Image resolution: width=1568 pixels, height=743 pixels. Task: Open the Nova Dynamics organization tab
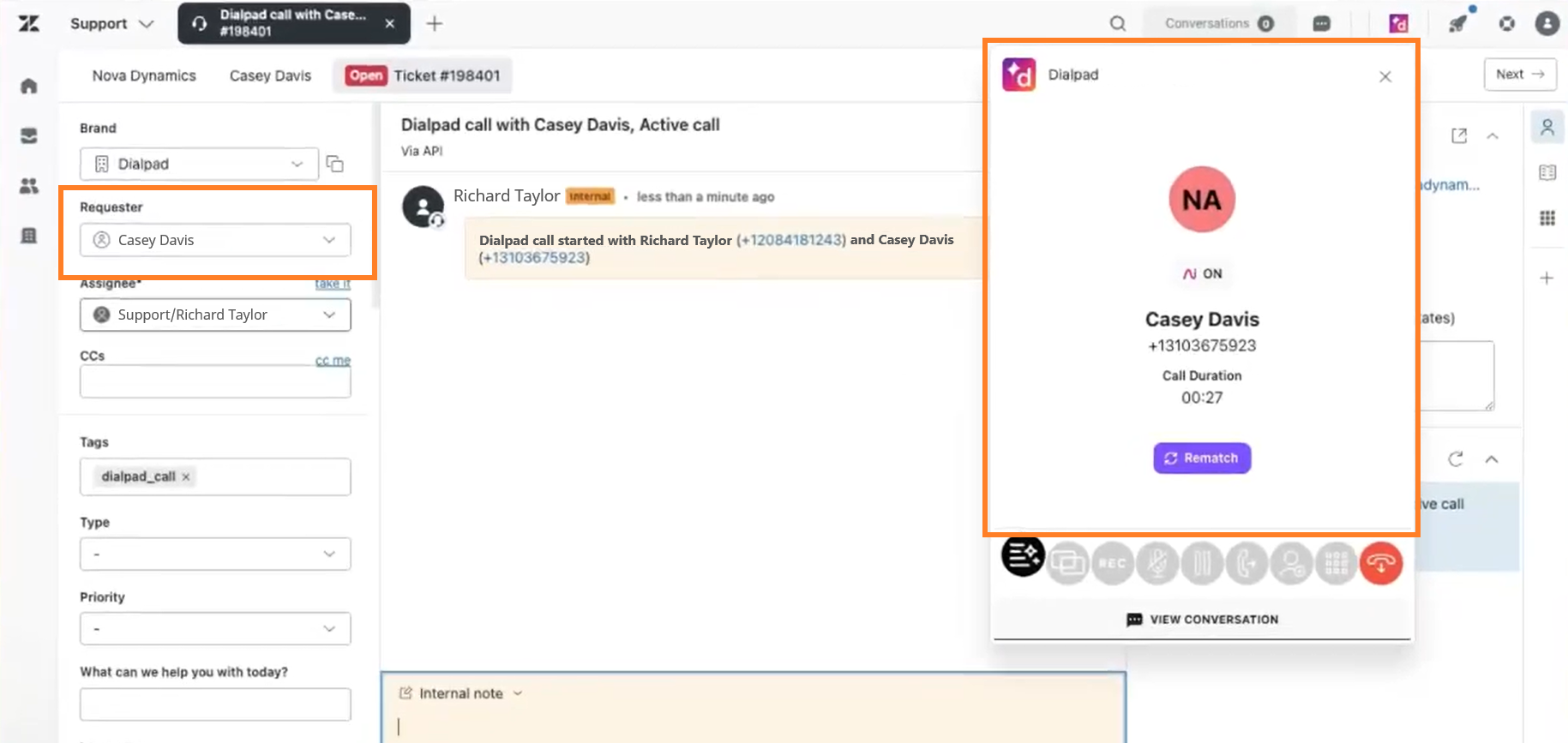pos(144,75)
